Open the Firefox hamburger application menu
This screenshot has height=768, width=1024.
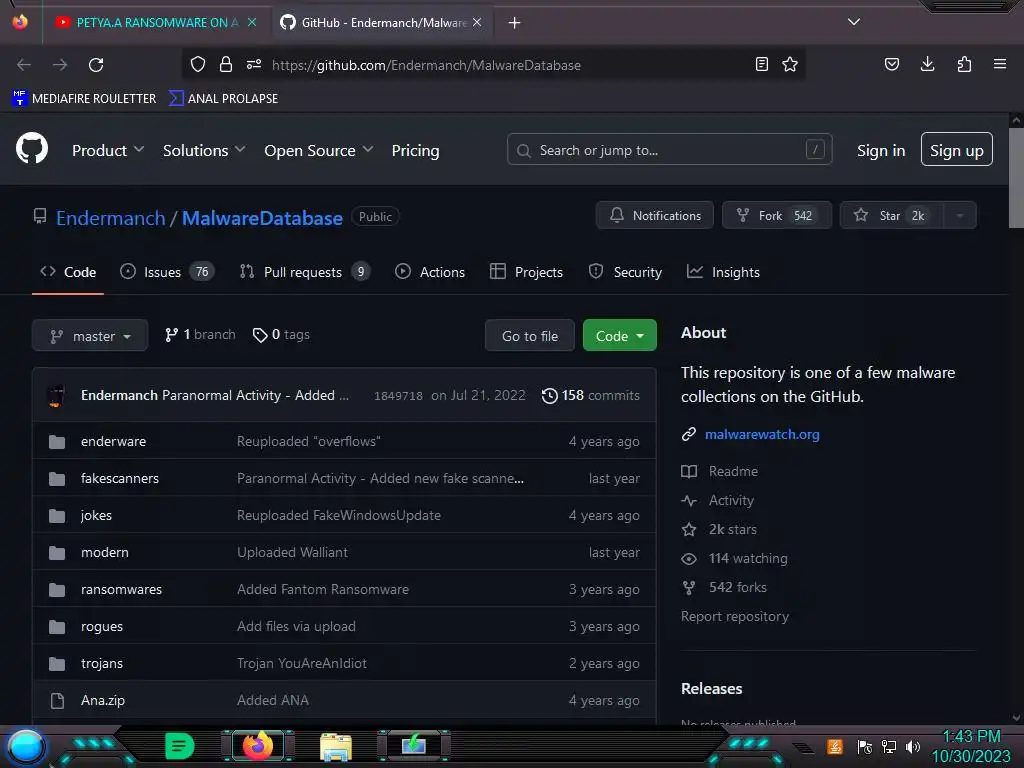1000,64
